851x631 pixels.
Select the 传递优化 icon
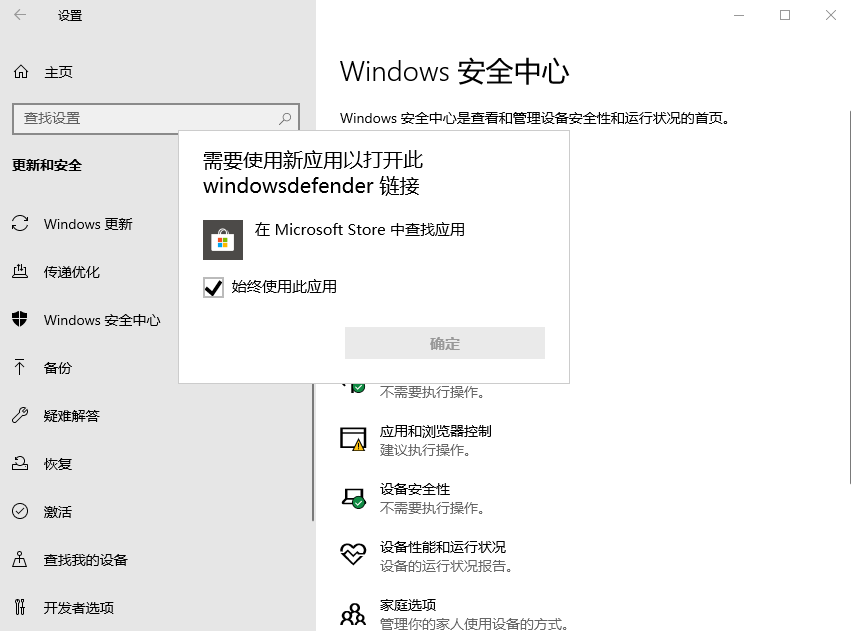pyautogui.click(x=20, y=271)
